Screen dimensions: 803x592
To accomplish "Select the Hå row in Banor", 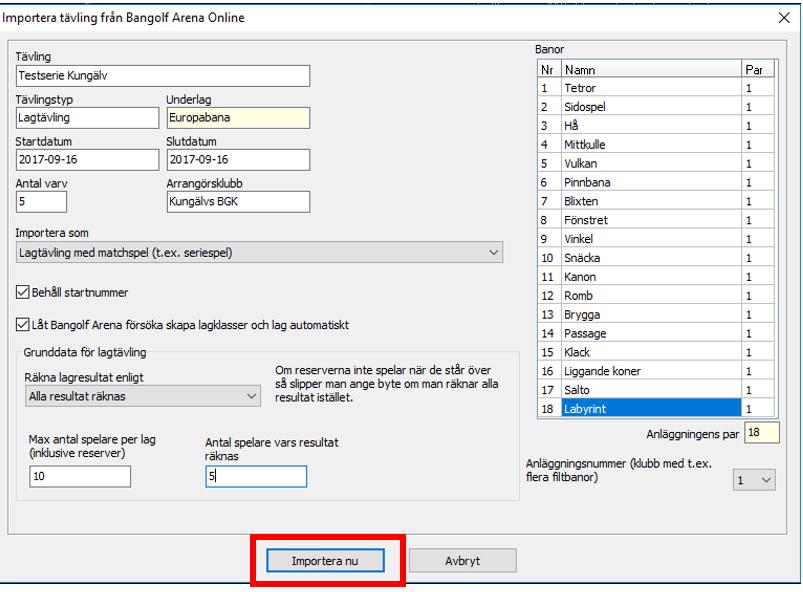I will pyautogui.click(x=656, y=126).
